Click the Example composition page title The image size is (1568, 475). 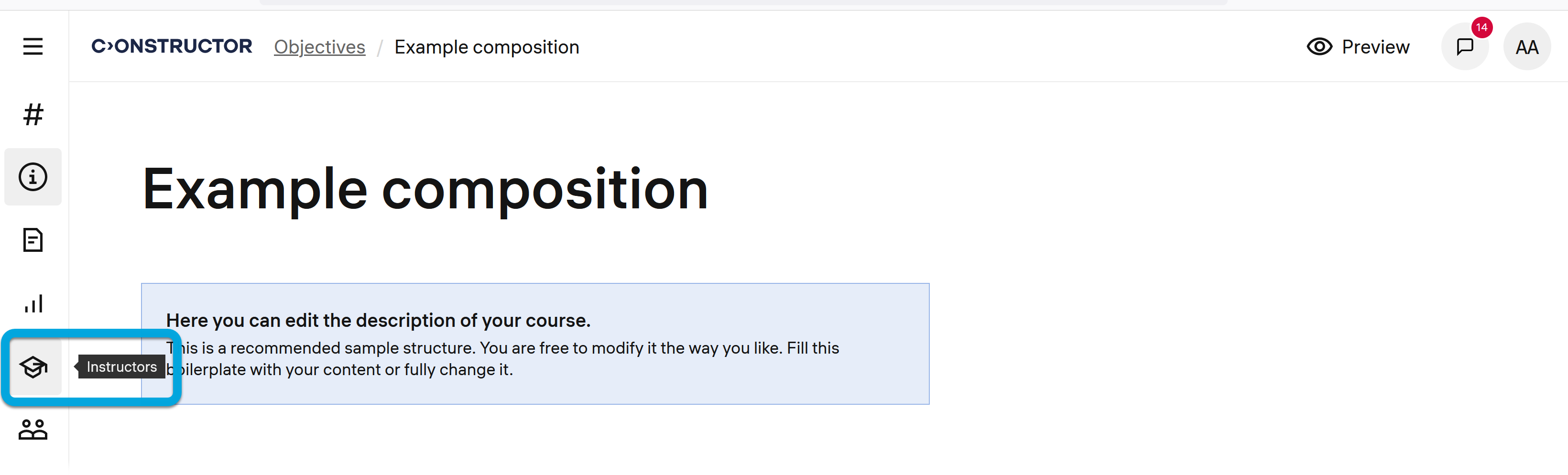point(425,189)
